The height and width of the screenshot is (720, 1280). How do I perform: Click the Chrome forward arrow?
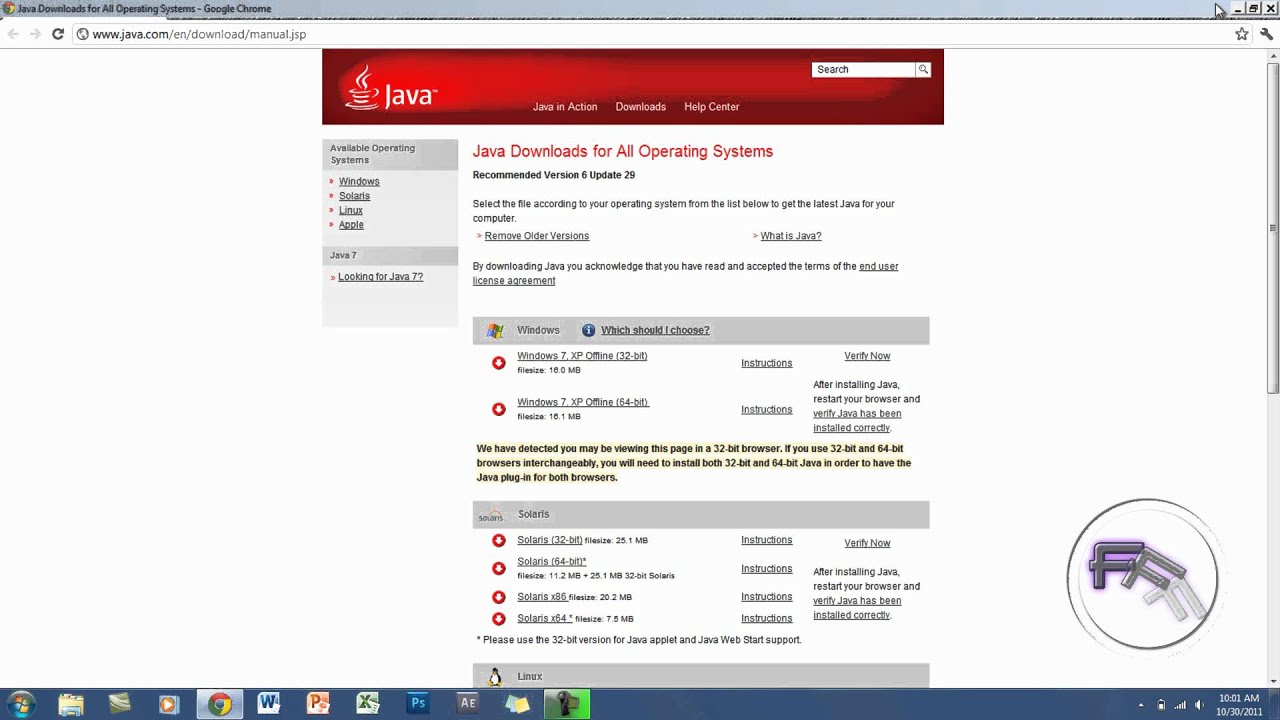pyautogui.click(x=35, y=34)
